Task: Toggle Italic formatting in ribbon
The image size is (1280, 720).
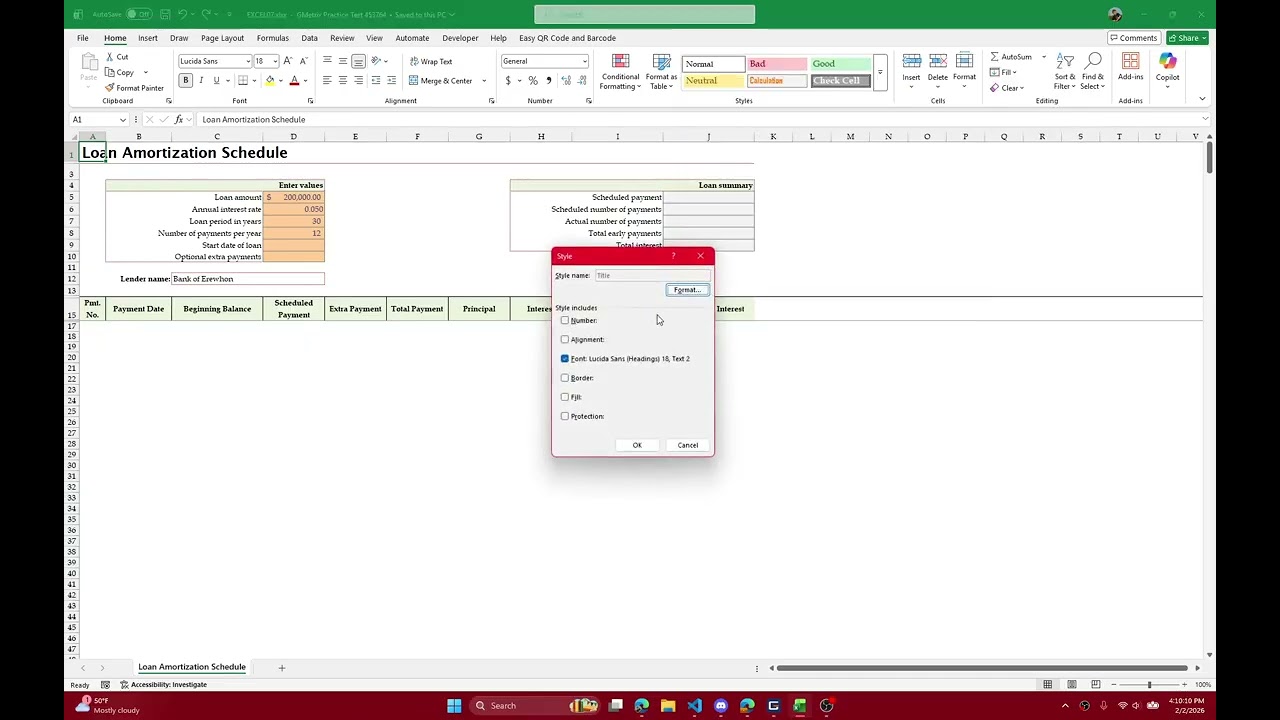Action: coord(200,80)
